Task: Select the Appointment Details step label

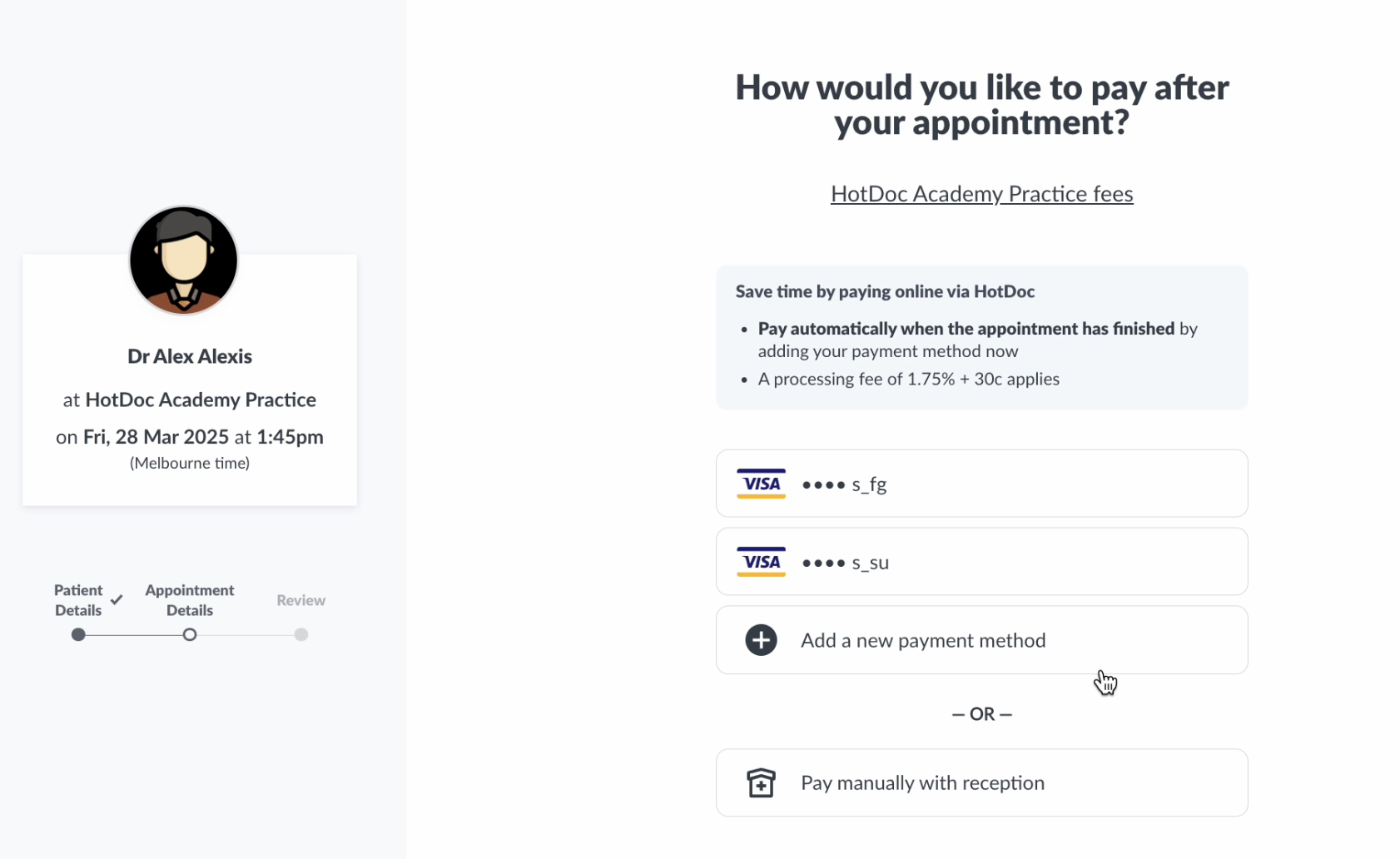Action: (x=190, y=600)
